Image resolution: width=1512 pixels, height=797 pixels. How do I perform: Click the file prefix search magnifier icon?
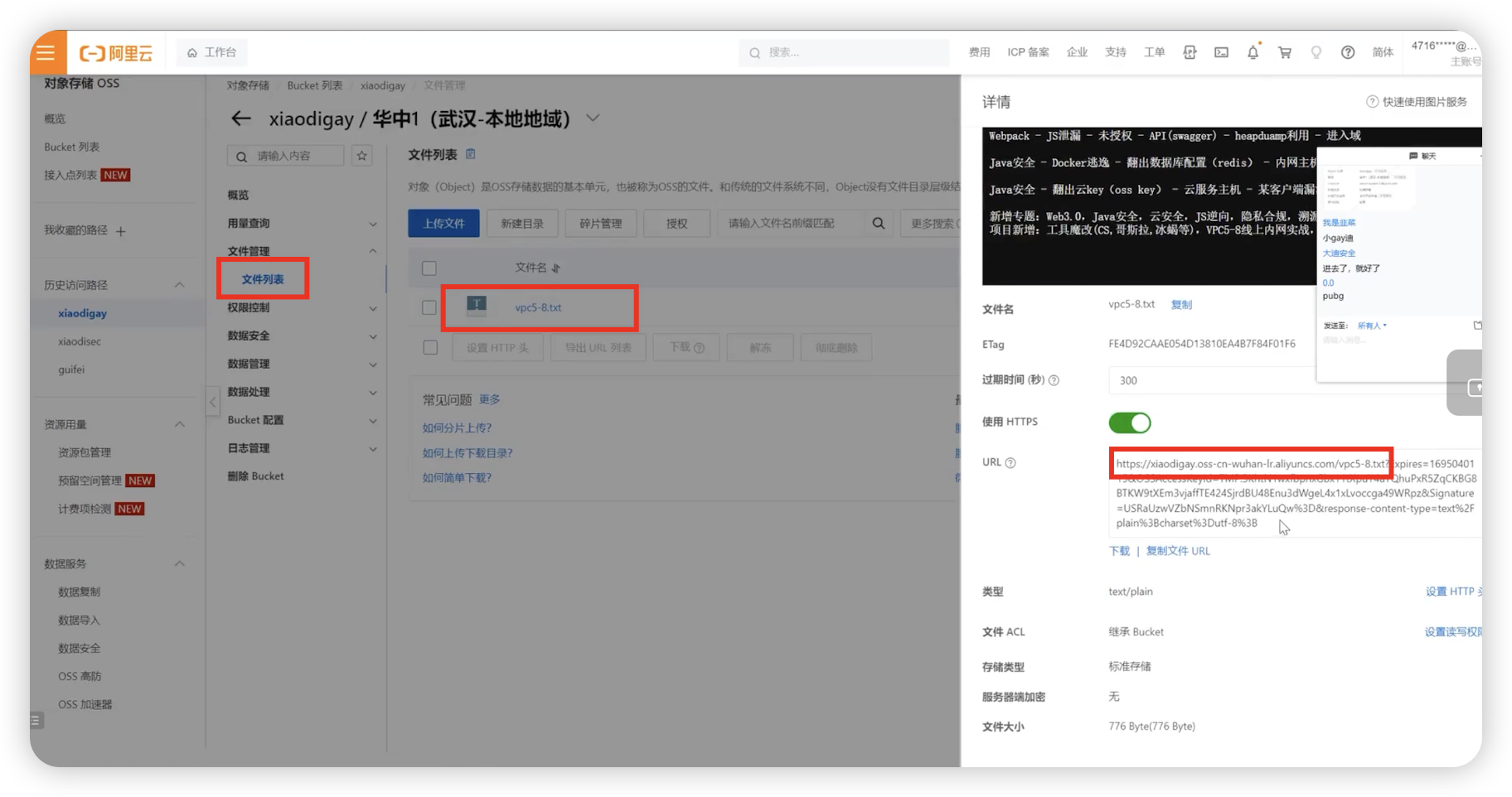coord(879,224)
